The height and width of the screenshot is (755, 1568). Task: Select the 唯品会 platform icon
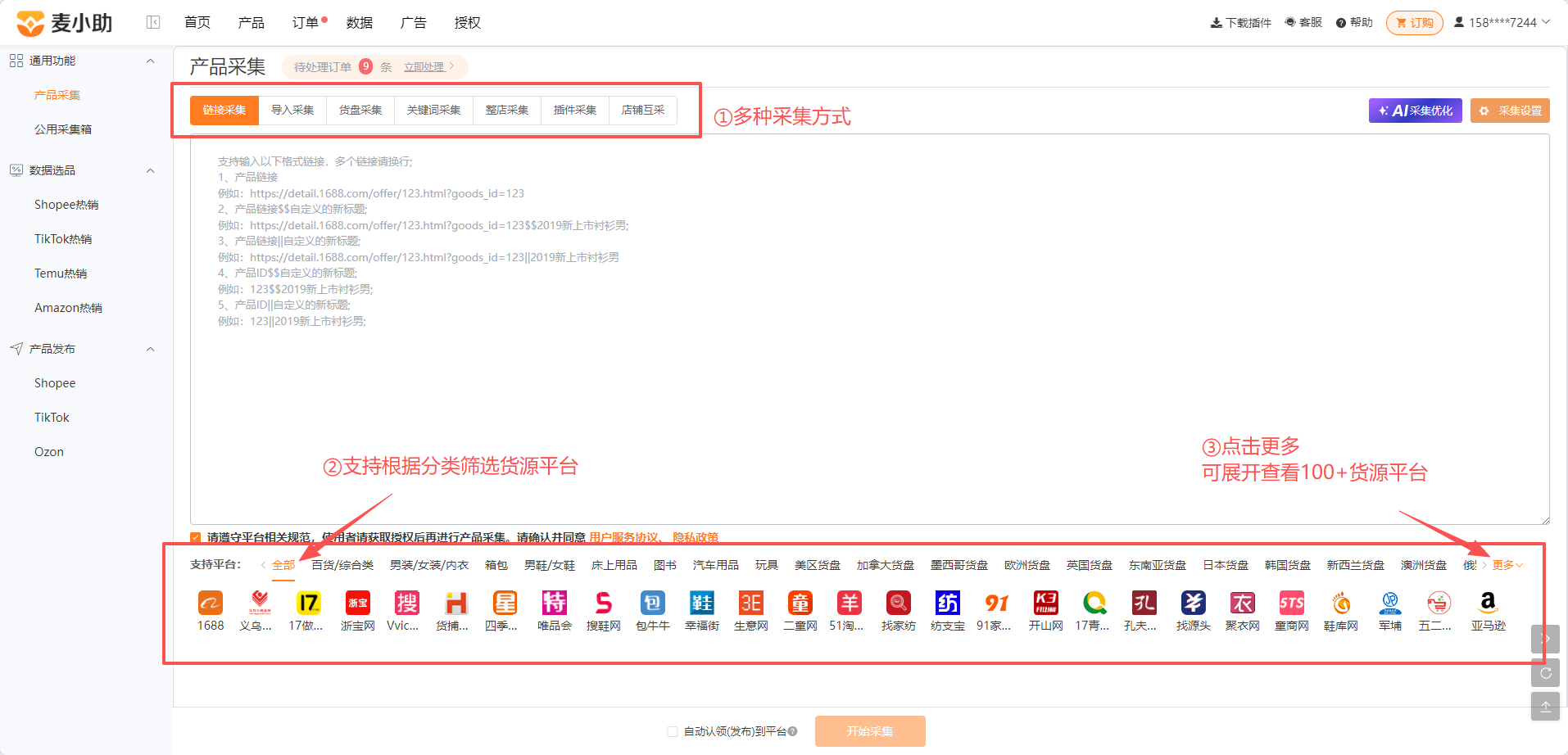(x=555, y=604)
